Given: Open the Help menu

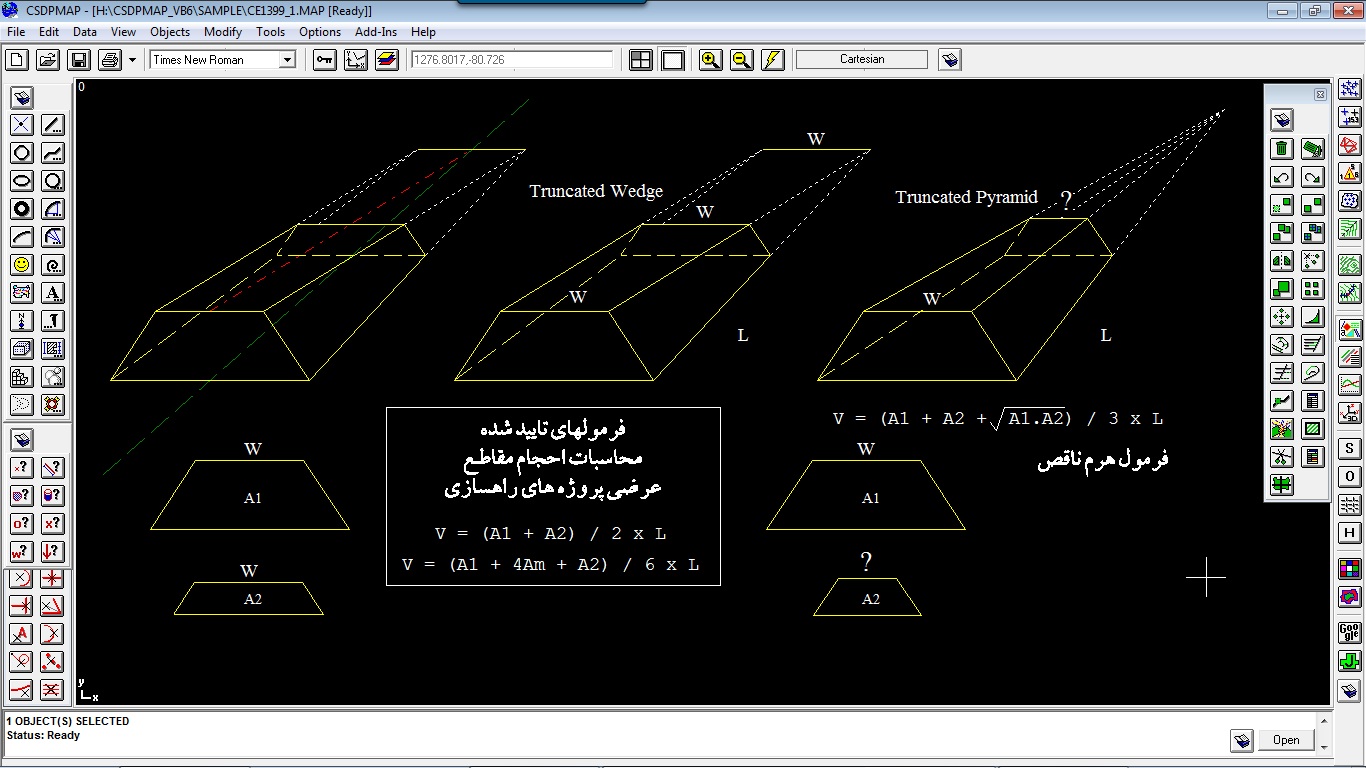Looking at the screenshot, I should [x=423, y=32].
